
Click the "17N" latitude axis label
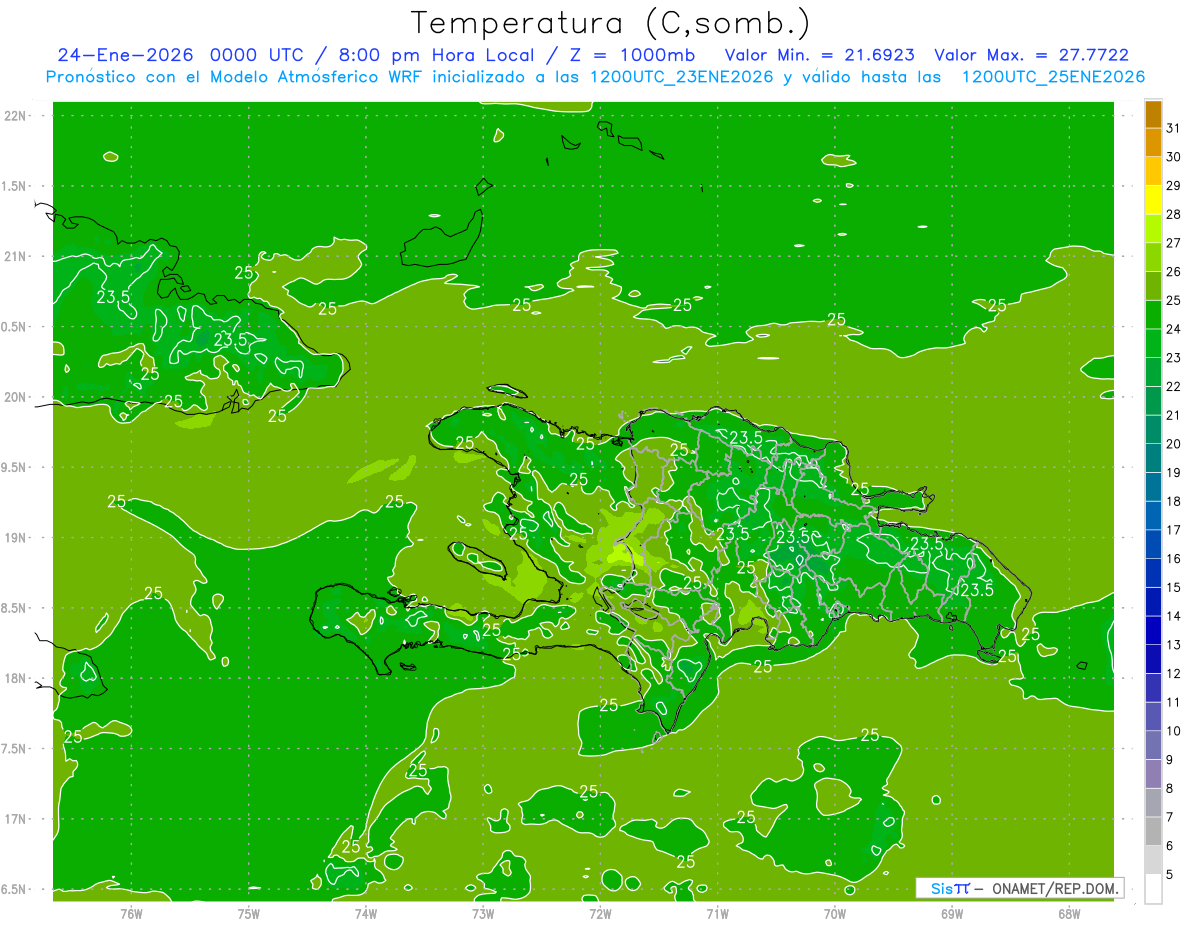(16, 819)
